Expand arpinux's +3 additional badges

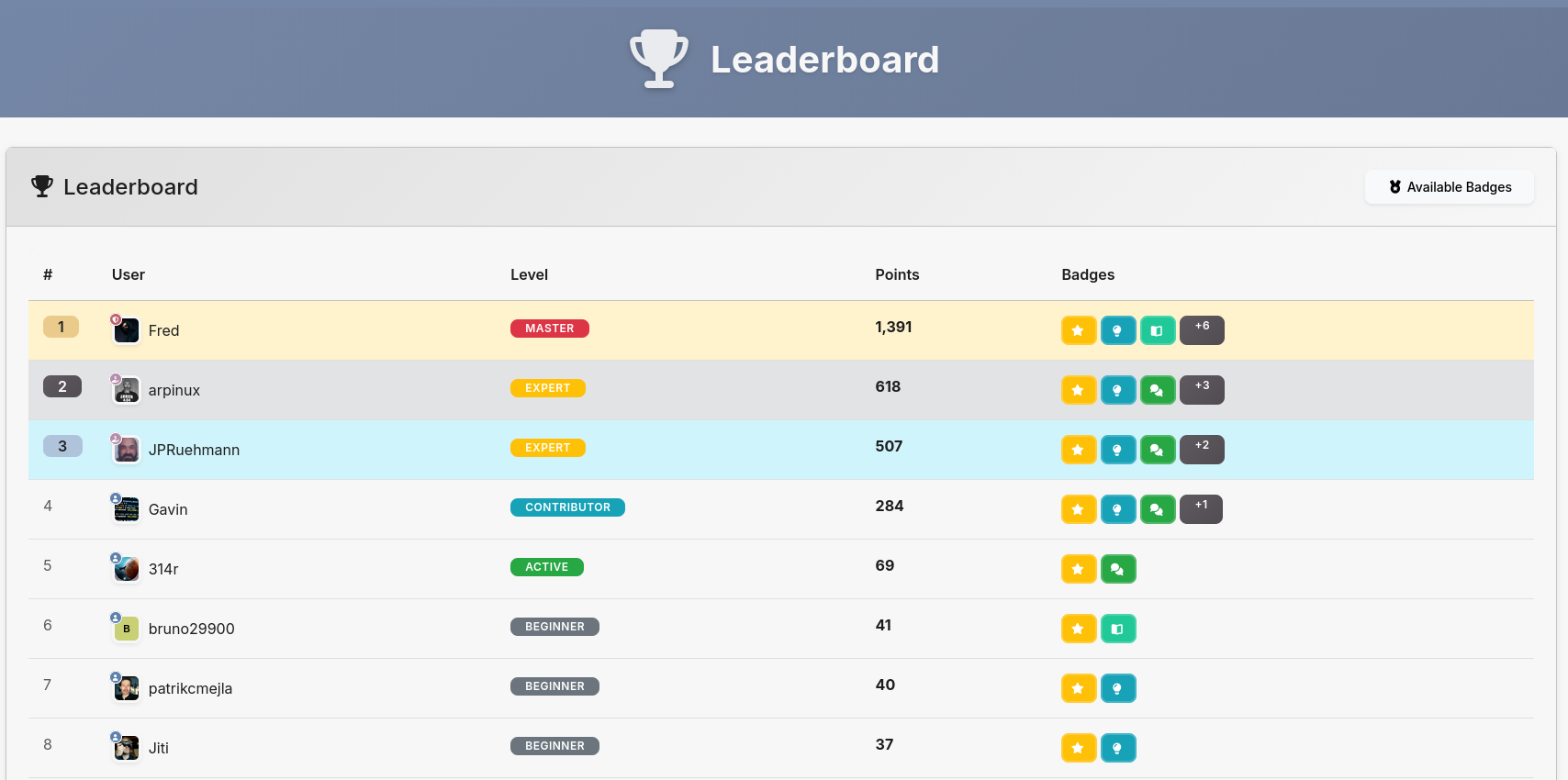point(1202,390)
